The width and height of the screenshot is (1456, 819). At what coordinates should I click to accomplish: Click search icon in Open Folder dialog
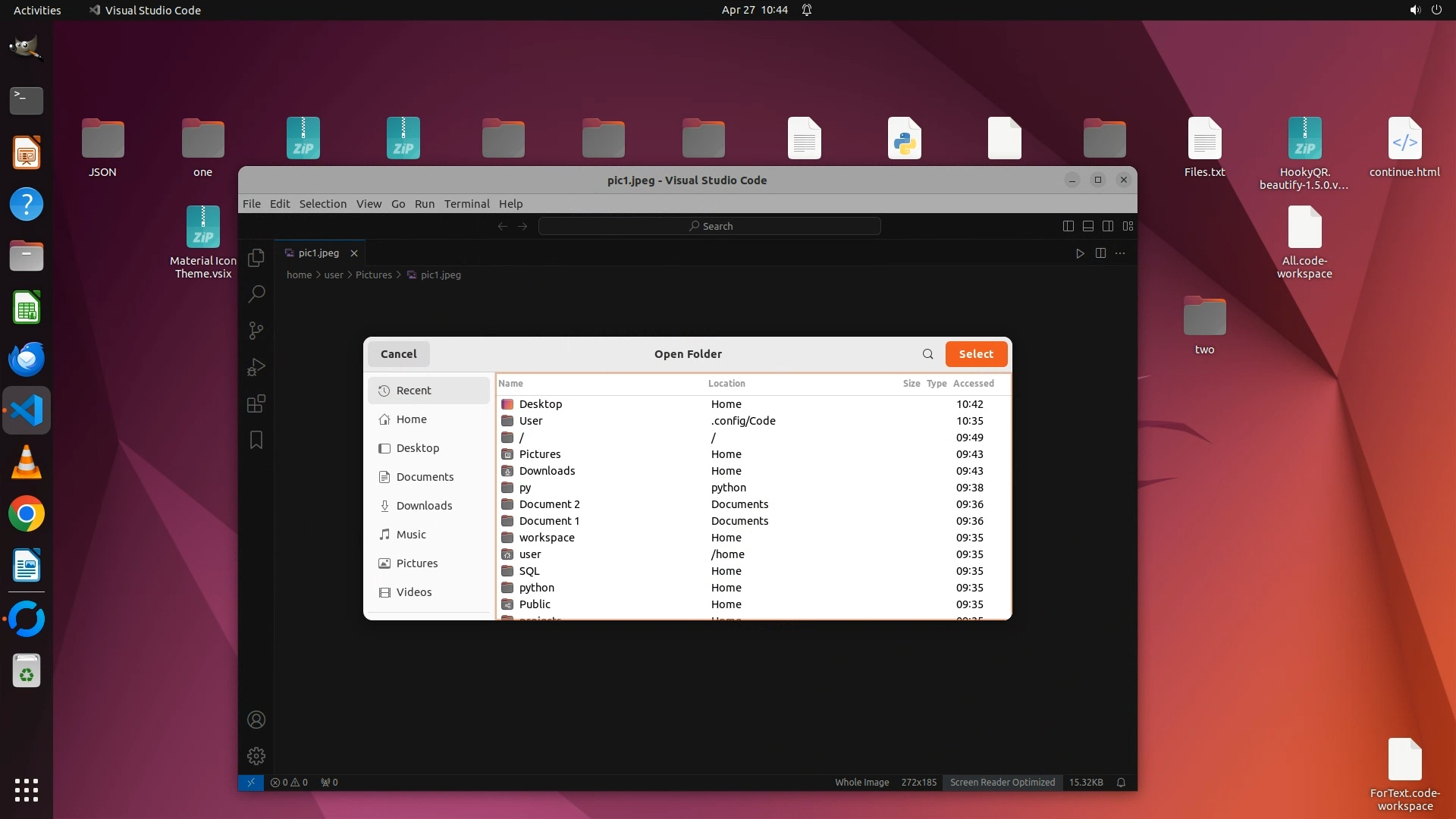click(927, 354)
